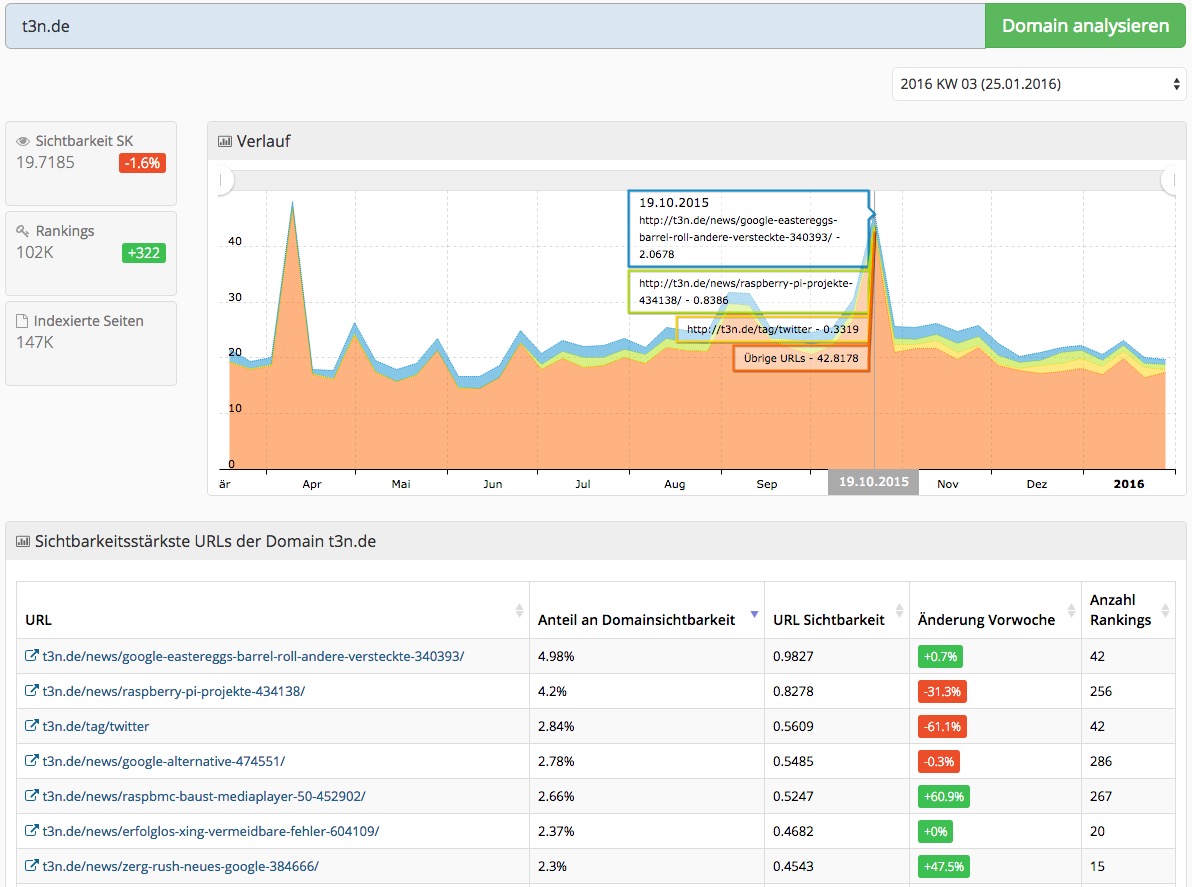Click external link icon for raspbmc-baust-mediaplayer row
Image resolution: width=1192 pixels, height=887 pixels.
click(x=31, y=795)
